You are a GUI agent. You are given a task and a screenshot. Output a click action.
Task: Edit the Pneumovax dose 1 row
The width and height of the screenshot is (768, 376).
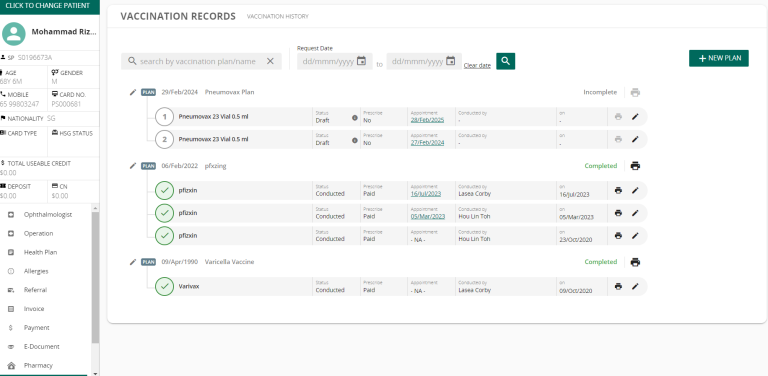click(x=635, y=117)
